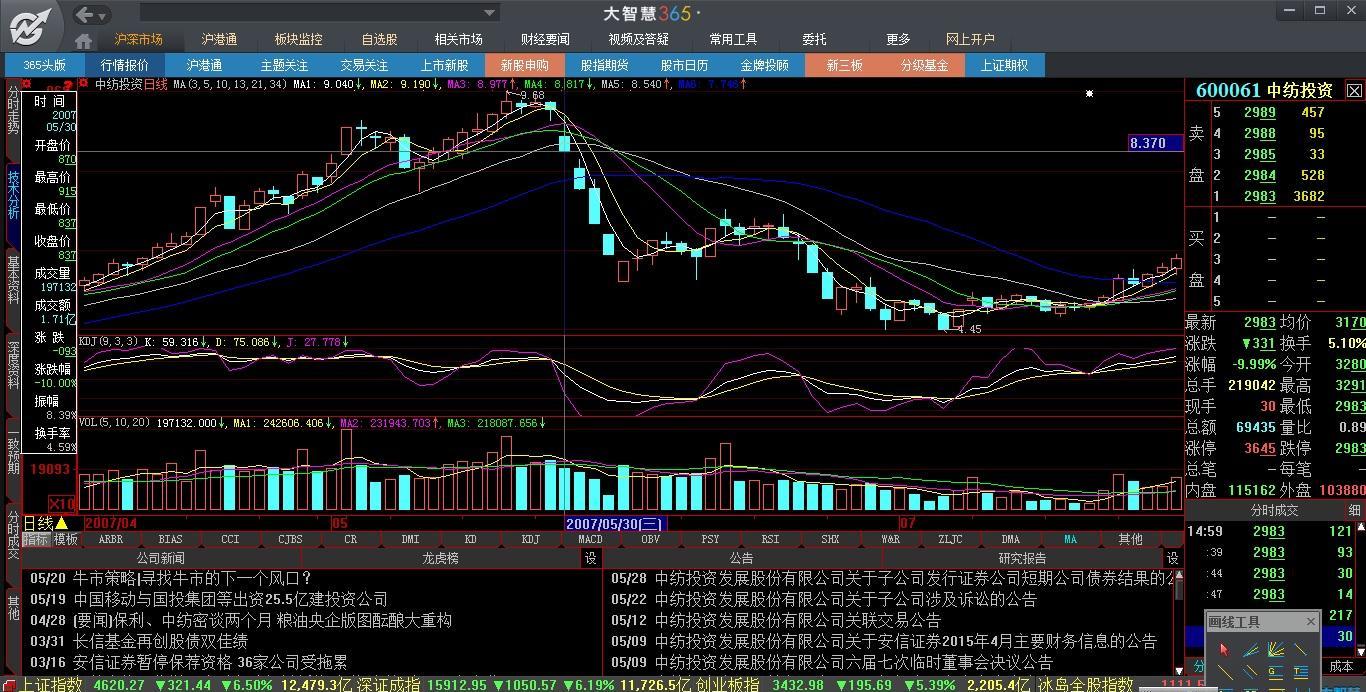The image size is (1366, 692).
Task: Open the 相关市场 menu
Action: (458, 40)
